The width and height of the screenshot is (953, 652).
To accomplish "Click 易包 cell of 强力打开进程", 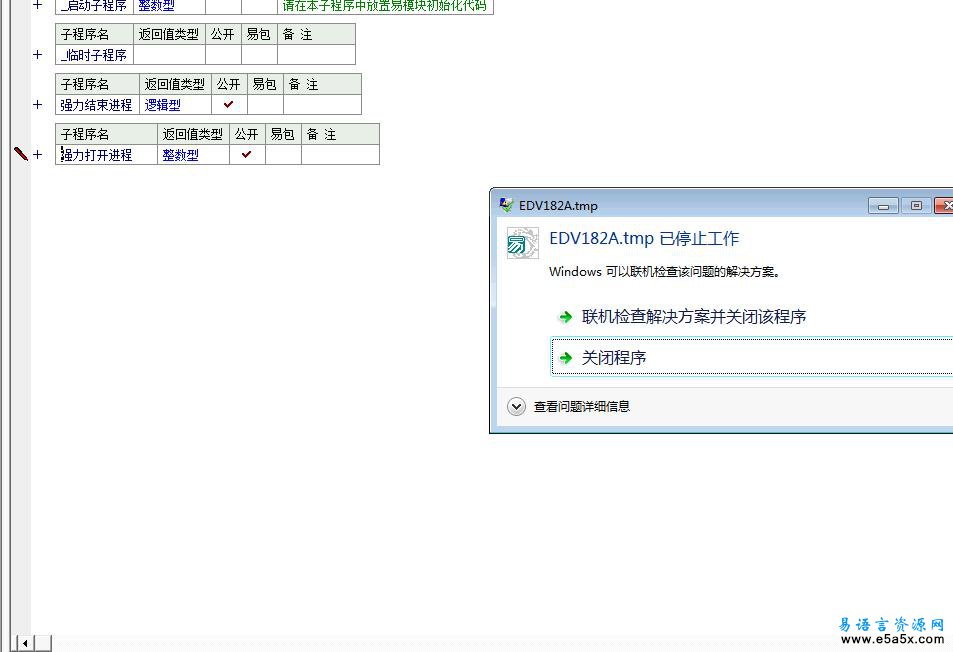I will [x=283, y=154].
